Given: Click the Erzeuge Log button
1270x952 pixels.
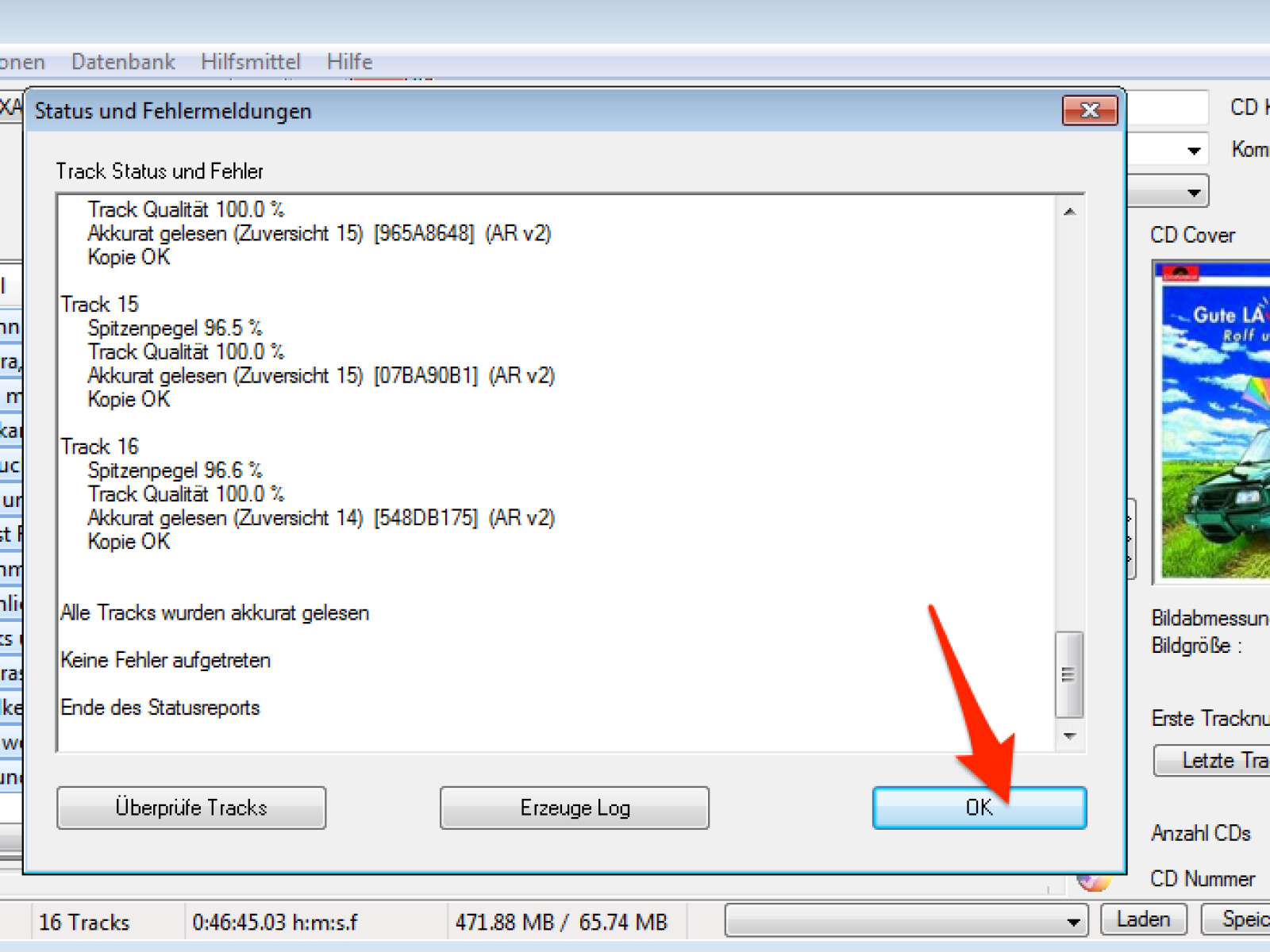Looking at the screenshot, I should [575, 808].
